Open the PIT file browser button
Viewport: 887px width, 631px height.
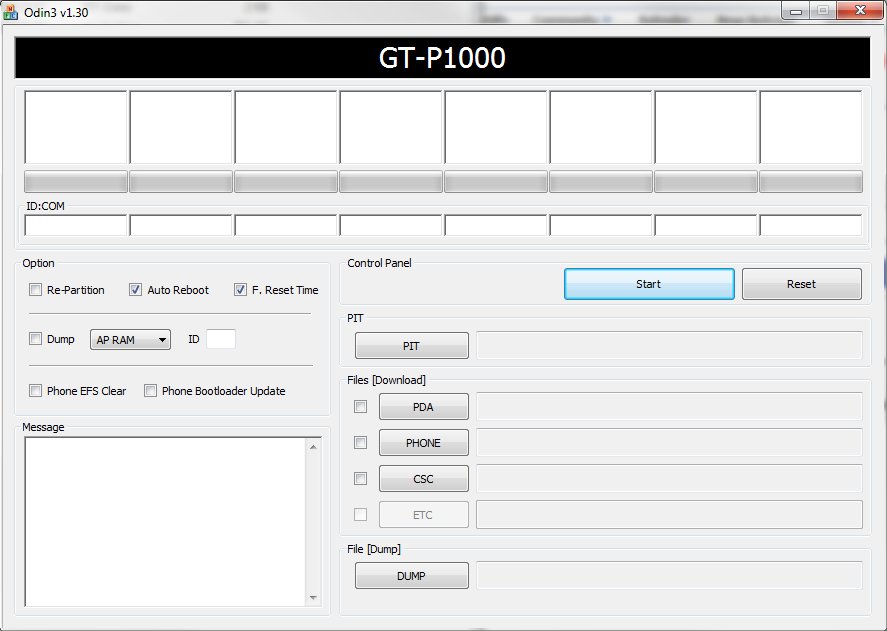[x=412, y=346]
